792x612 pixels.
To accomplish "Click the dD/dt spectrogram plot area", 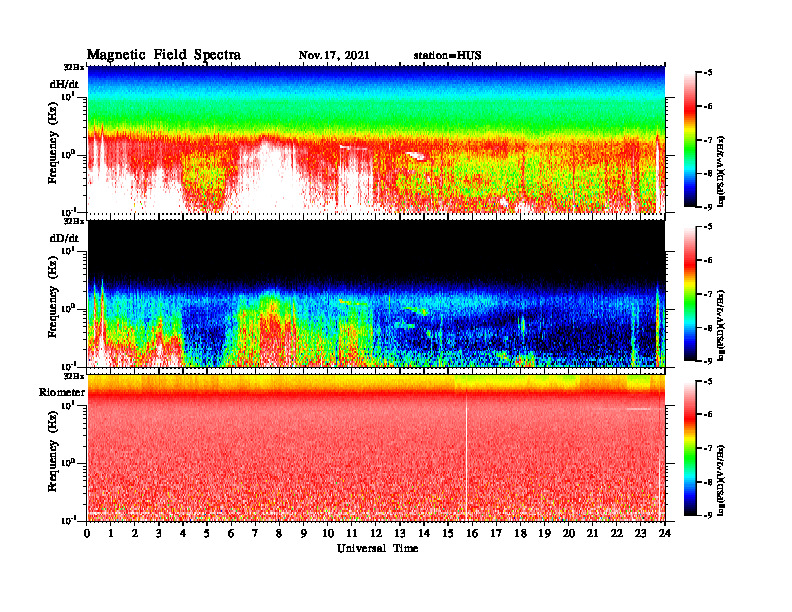I will click(x=376, y=293).
